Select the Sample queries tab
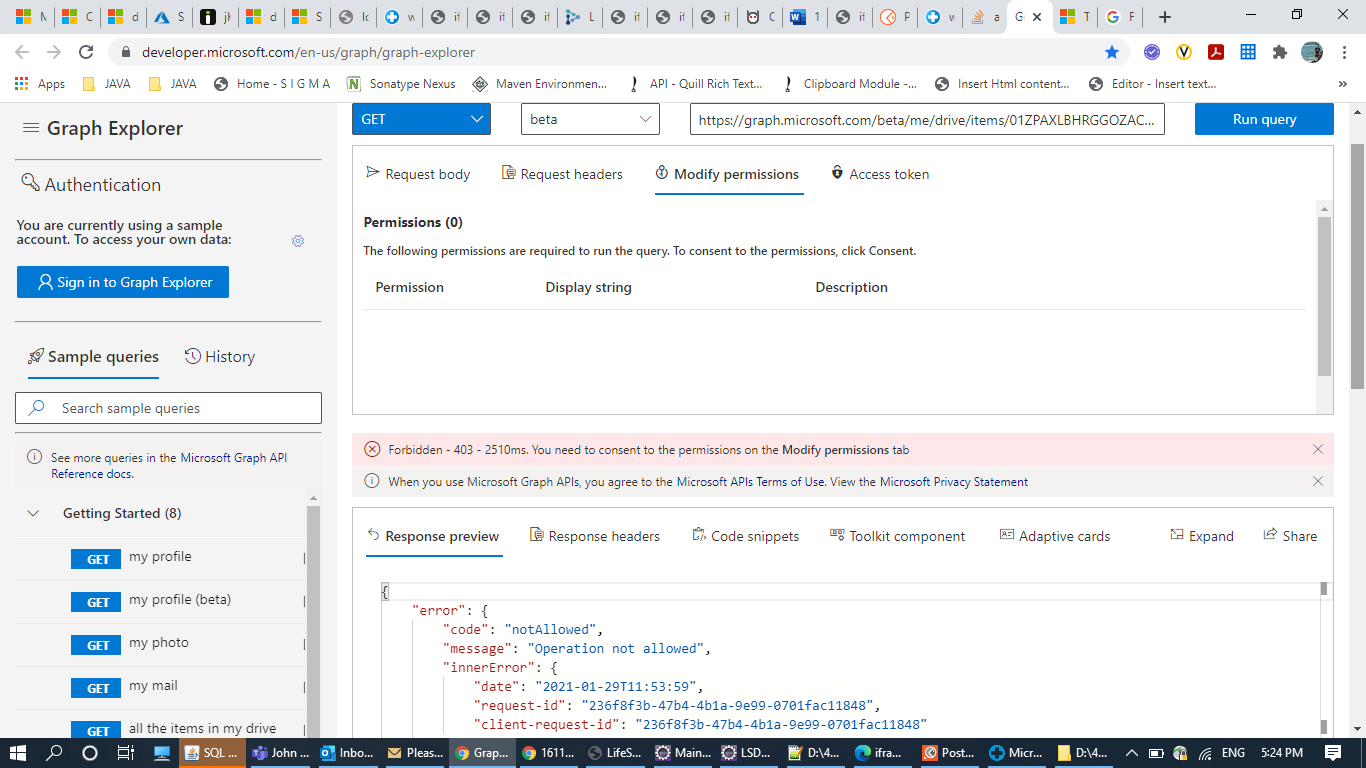The image size is (1366, 768). (93, 357)
